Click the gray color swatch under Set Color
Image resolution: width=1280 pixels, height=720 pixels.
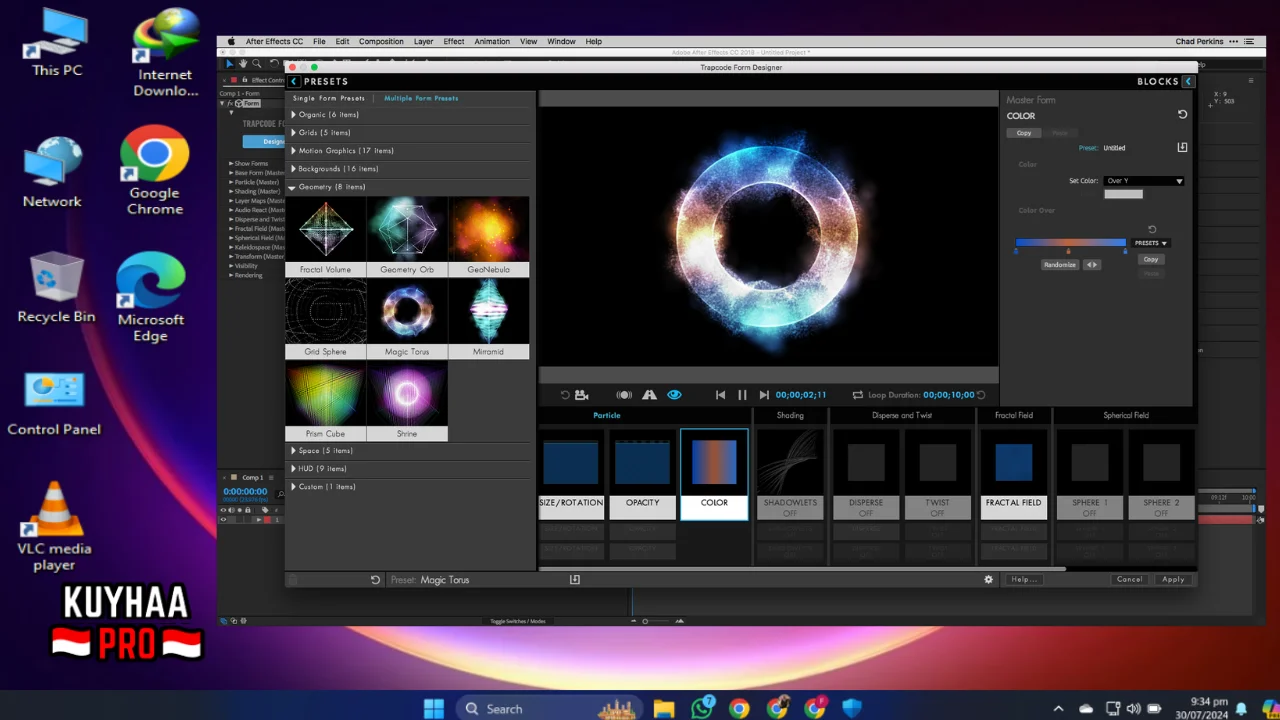1123,194
